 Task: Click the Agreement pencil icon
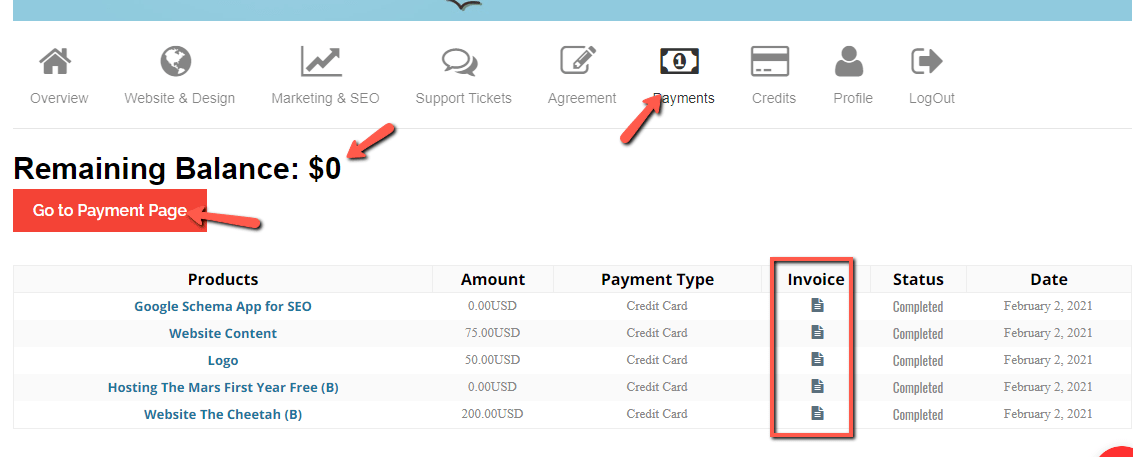point(579,62)
